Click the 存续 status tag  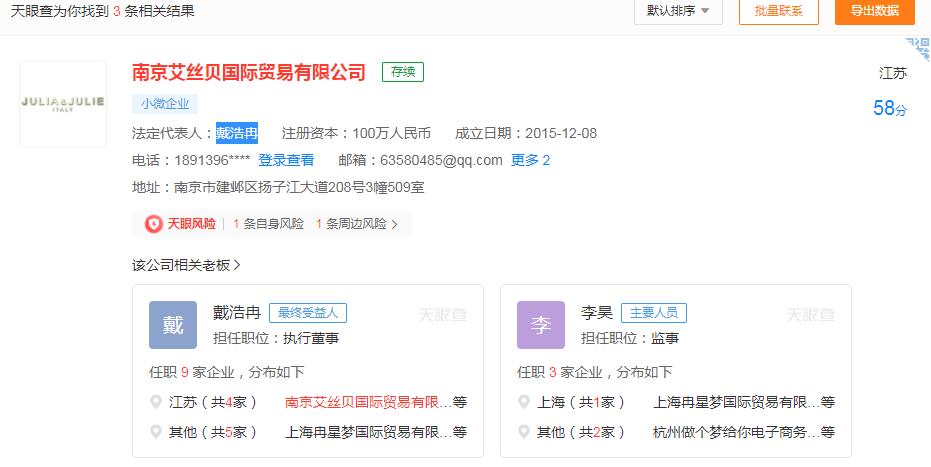click(x=403, y=72)
